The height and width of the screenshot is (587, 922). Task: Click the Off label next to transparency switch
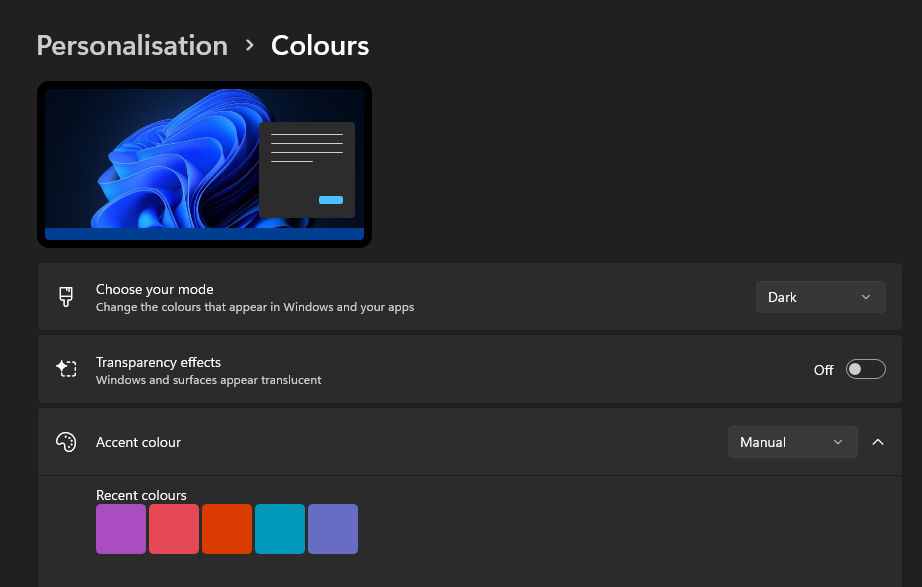[823, 370]
